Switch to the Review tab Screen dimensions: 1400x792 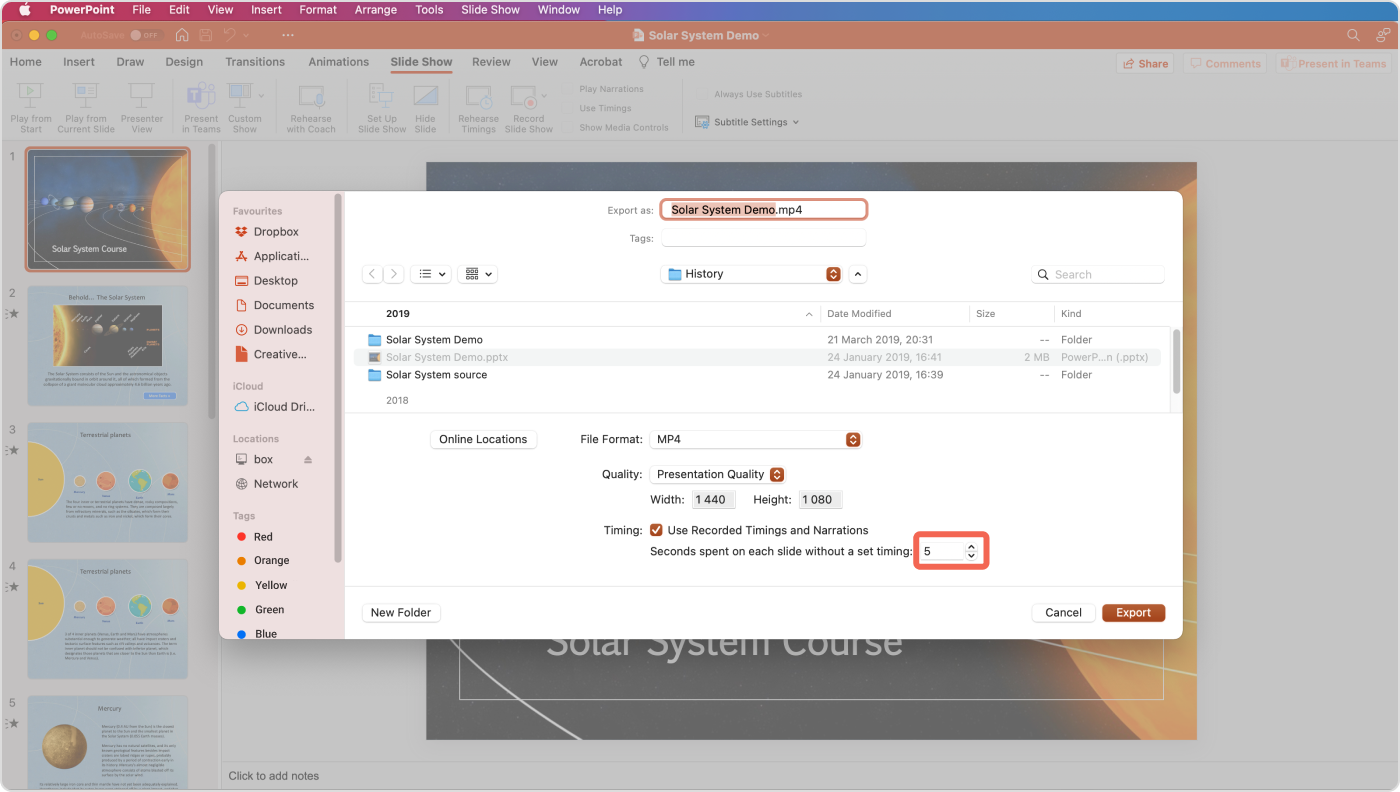(x=491, y=62)
